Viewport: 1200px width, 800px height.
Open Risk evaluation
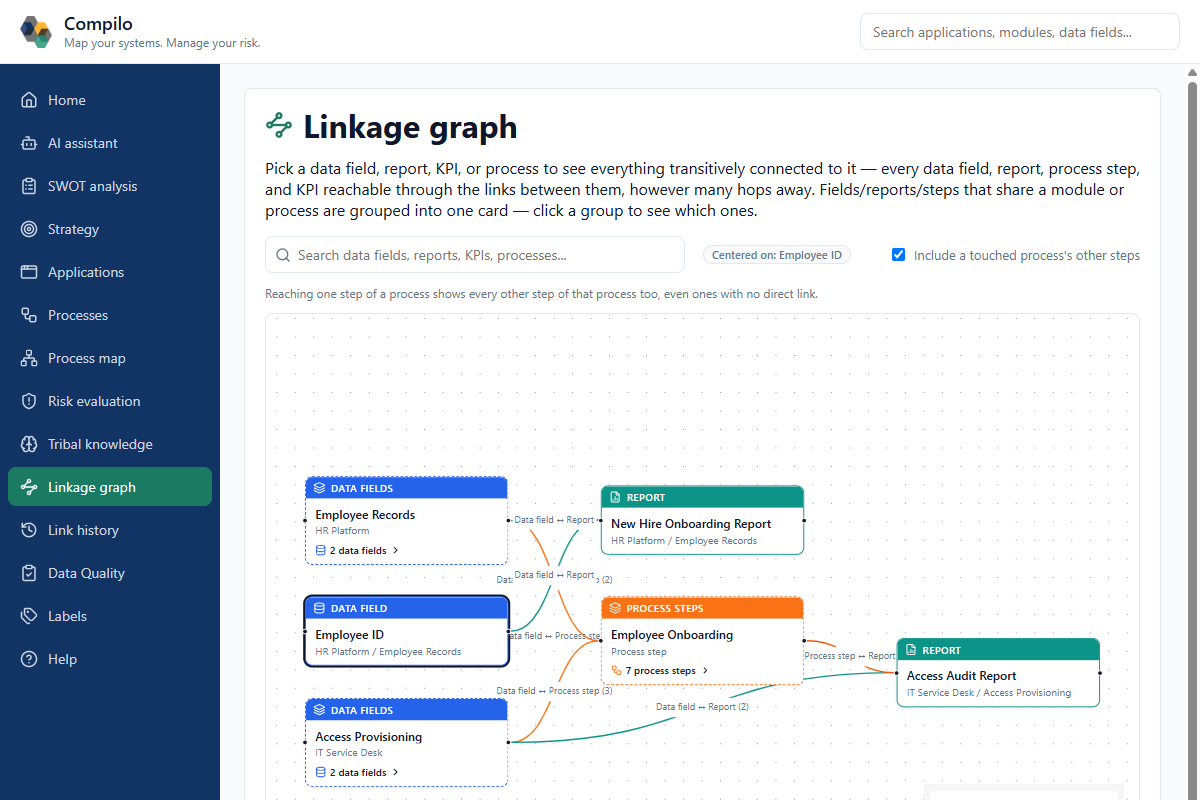click(110, 401)
